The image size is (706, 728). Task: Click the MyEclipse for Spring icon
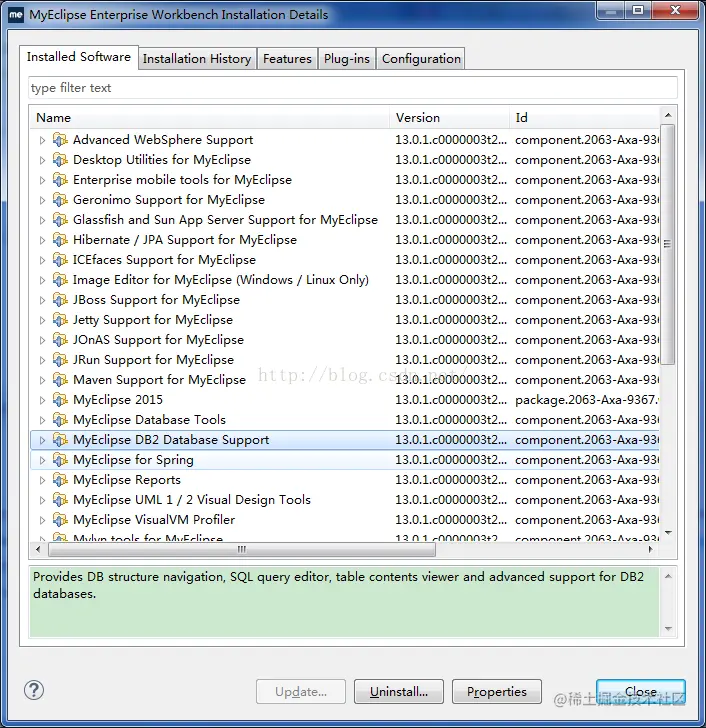[x=60, y=459]
